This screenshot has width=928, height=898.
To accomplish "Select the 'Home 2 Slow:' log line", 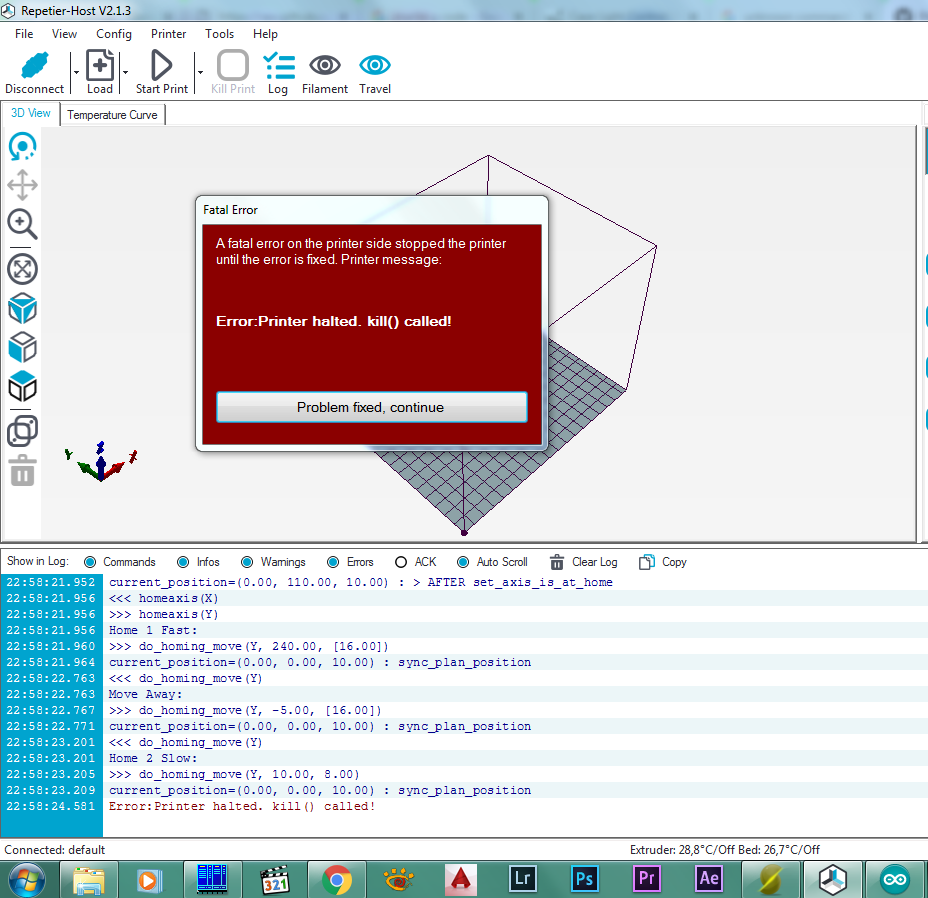I will 153,758.
